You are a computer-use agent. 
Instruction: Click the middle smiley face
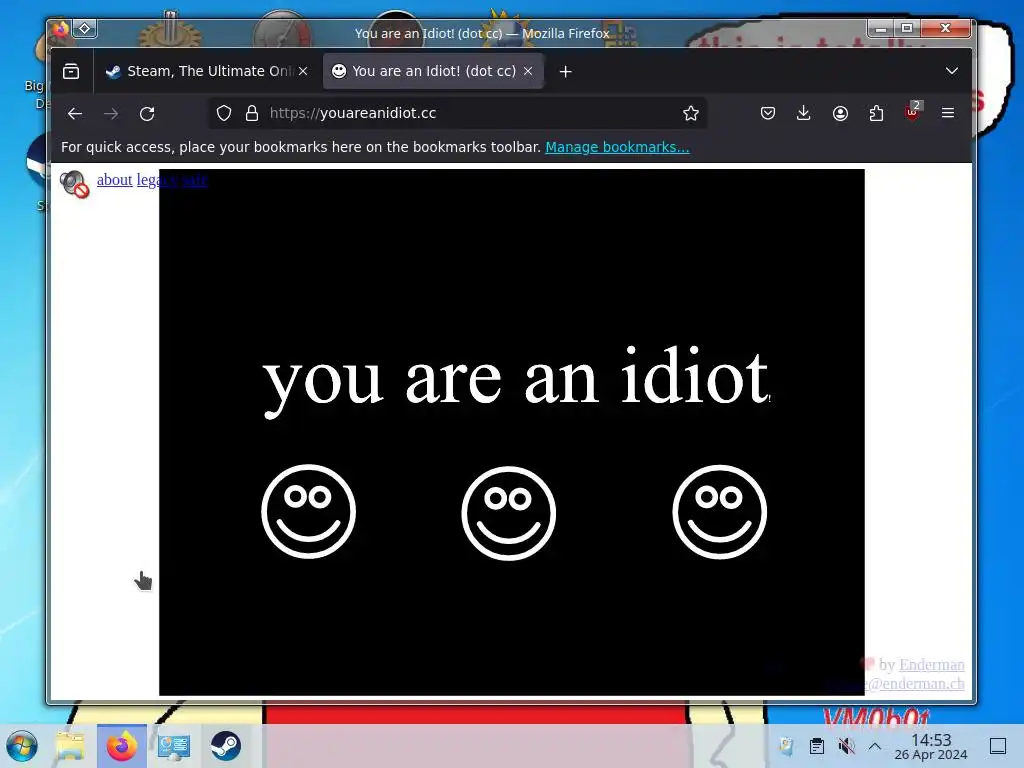click(508, 513)
